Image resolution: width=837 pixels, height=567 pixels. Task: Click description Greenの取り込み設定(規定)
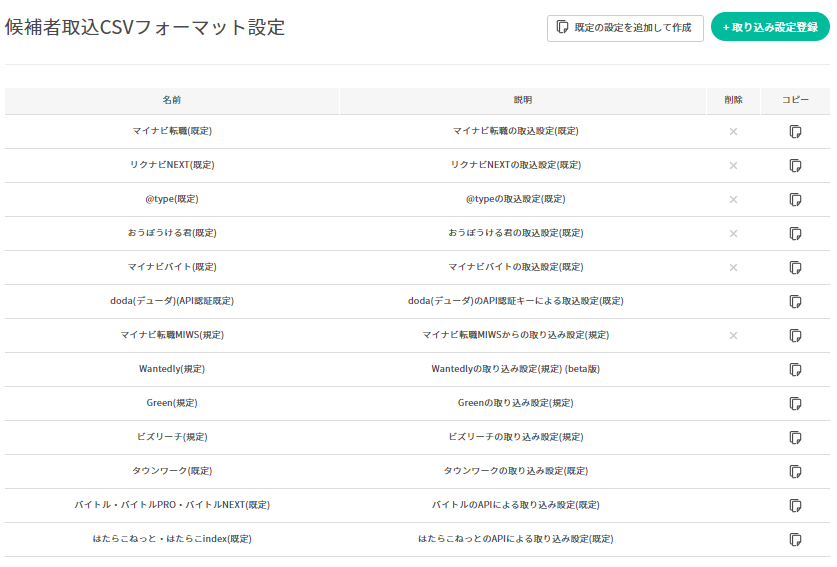point(516,403)
